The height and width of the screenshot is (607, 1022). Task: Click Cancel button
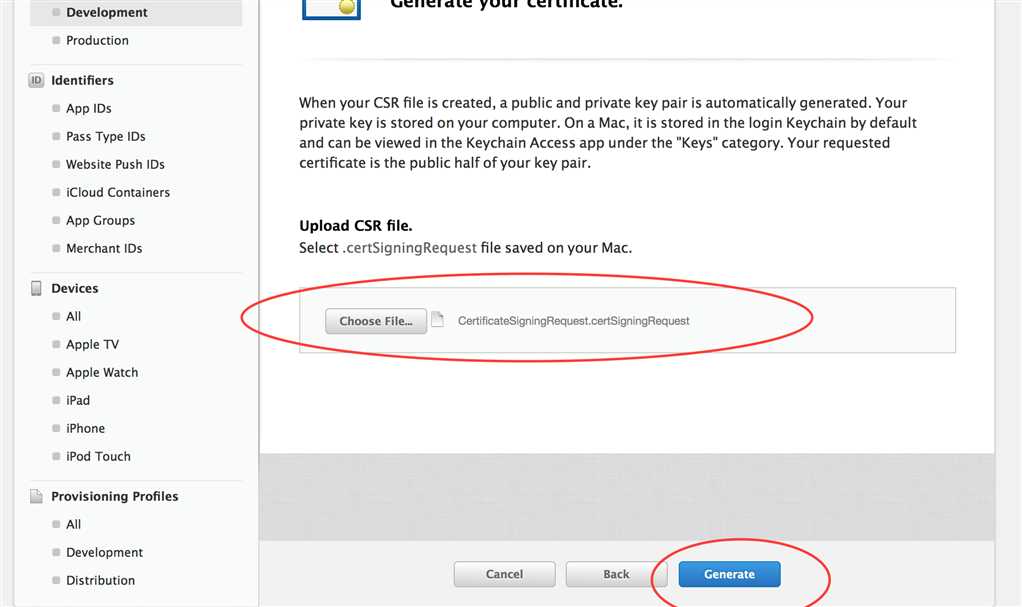[504, 574]
